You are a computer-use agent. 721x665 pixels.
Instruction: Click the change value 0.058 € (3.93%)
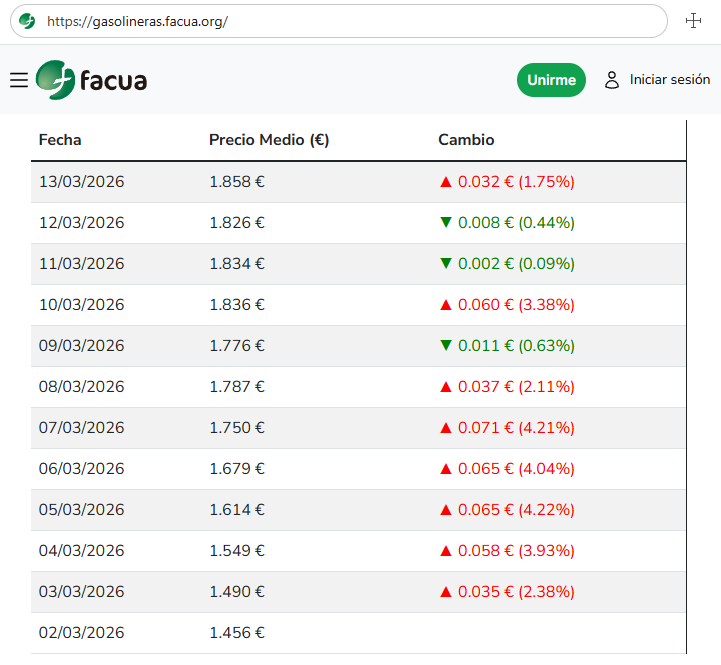[x=516, y=550]
